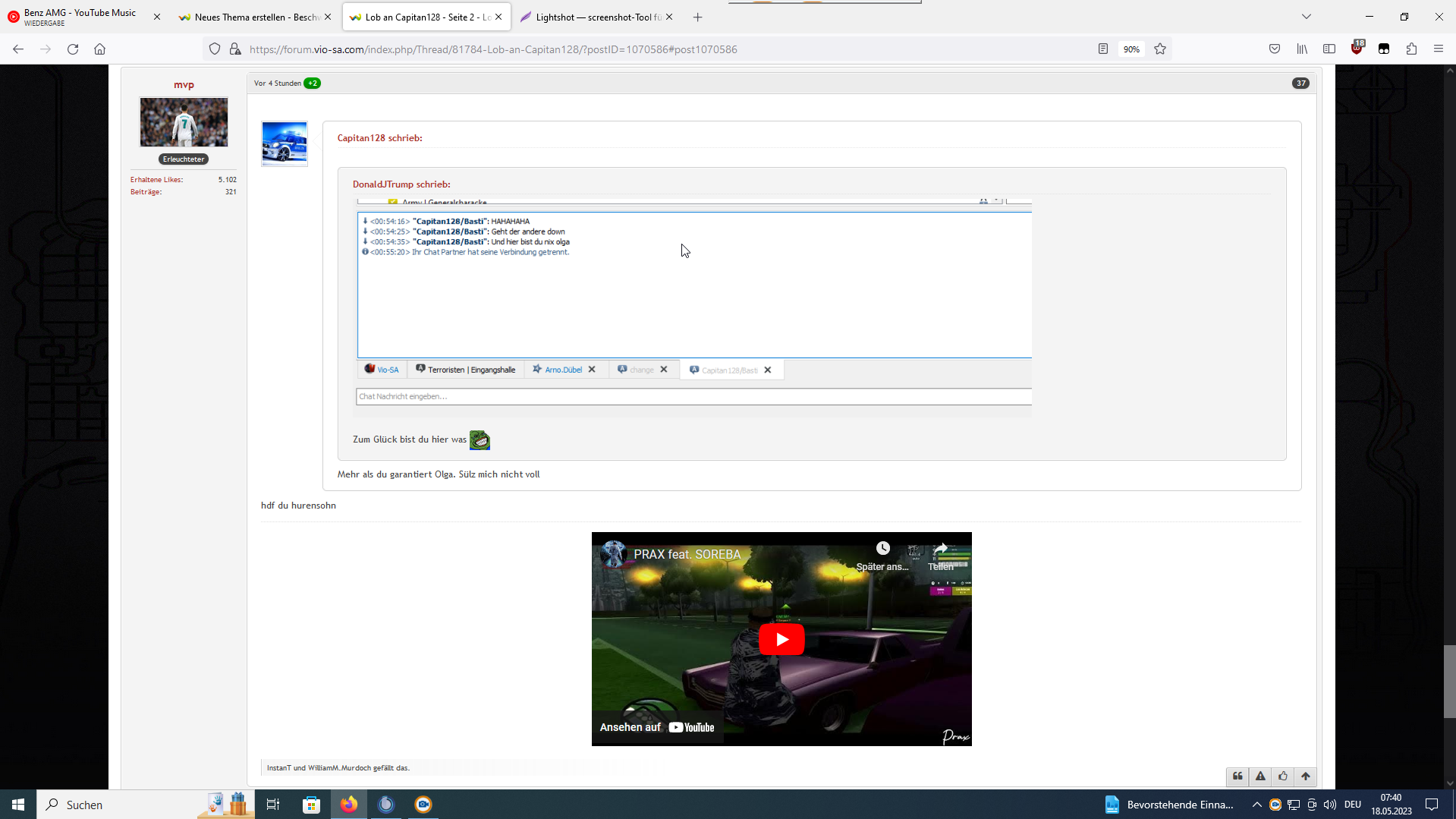Click the 90% zoom level indicator
Viewport: 1456px width, 819px height.
pos(1131,49)
